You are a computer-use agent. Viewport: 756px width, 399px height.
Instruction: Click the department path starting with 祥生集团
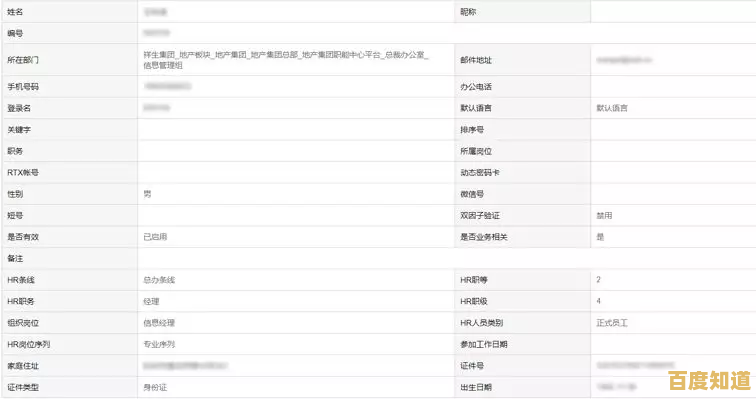285,60
